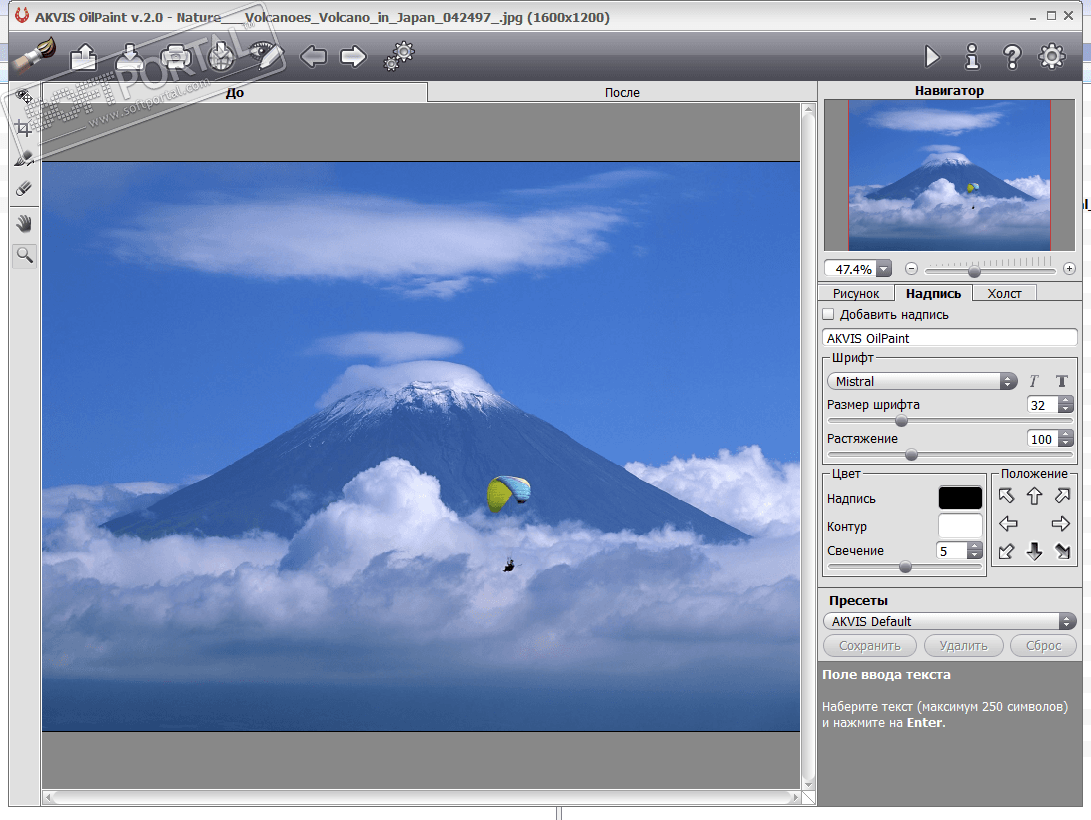Toggle the bold font style button
This screenshot has height=820, width=1091.
click(x=1061, y=381)
